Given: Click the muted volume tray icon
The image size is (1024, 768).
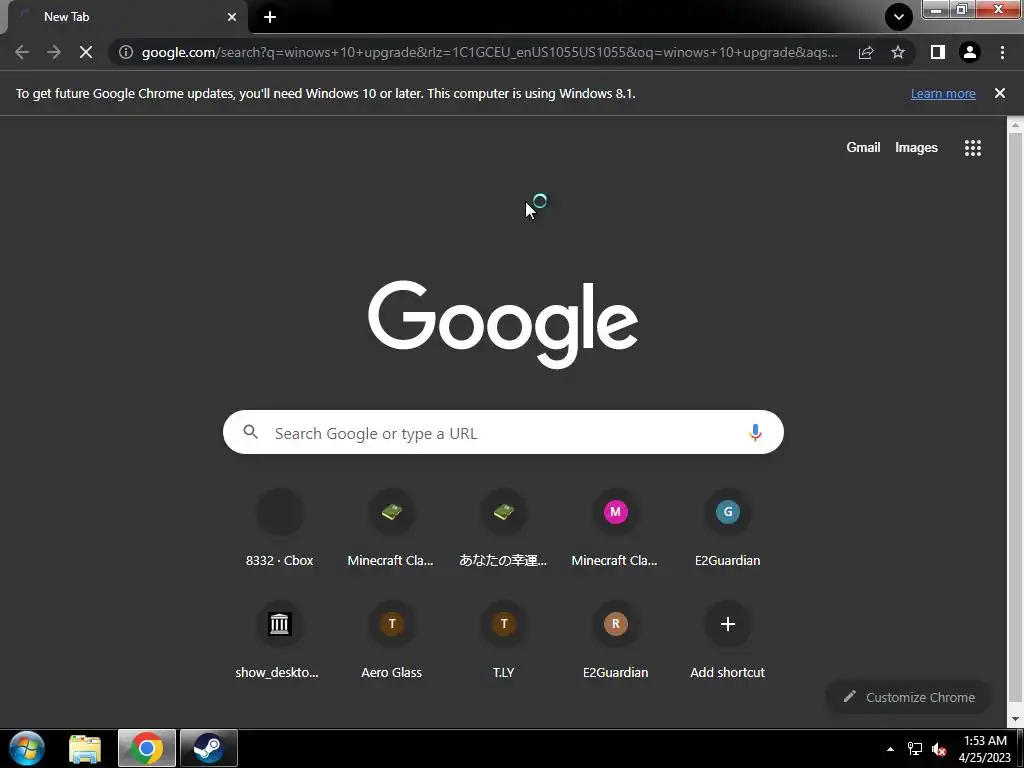Looking at the screenshot, I should pos(939,749).
